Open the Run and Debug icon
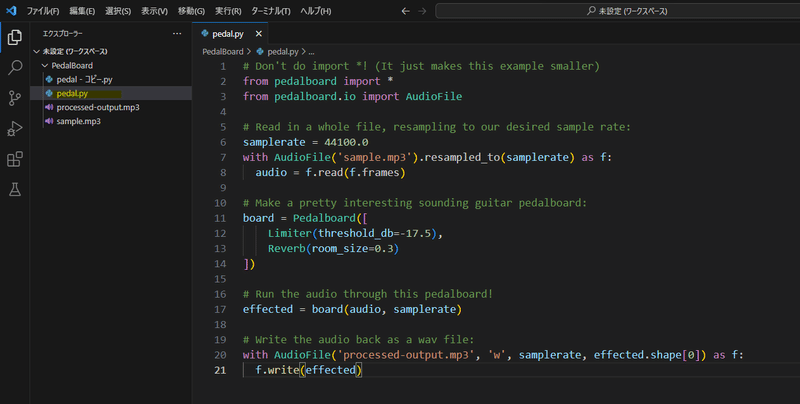The height and width of the screenshot is (404, 800). [x=15, y=129]
